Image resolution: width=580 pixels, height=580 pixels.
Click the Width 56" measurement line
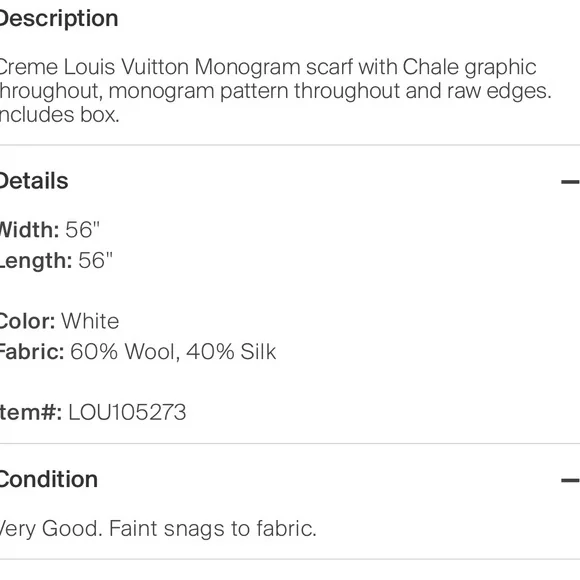[x=50, y=230]
